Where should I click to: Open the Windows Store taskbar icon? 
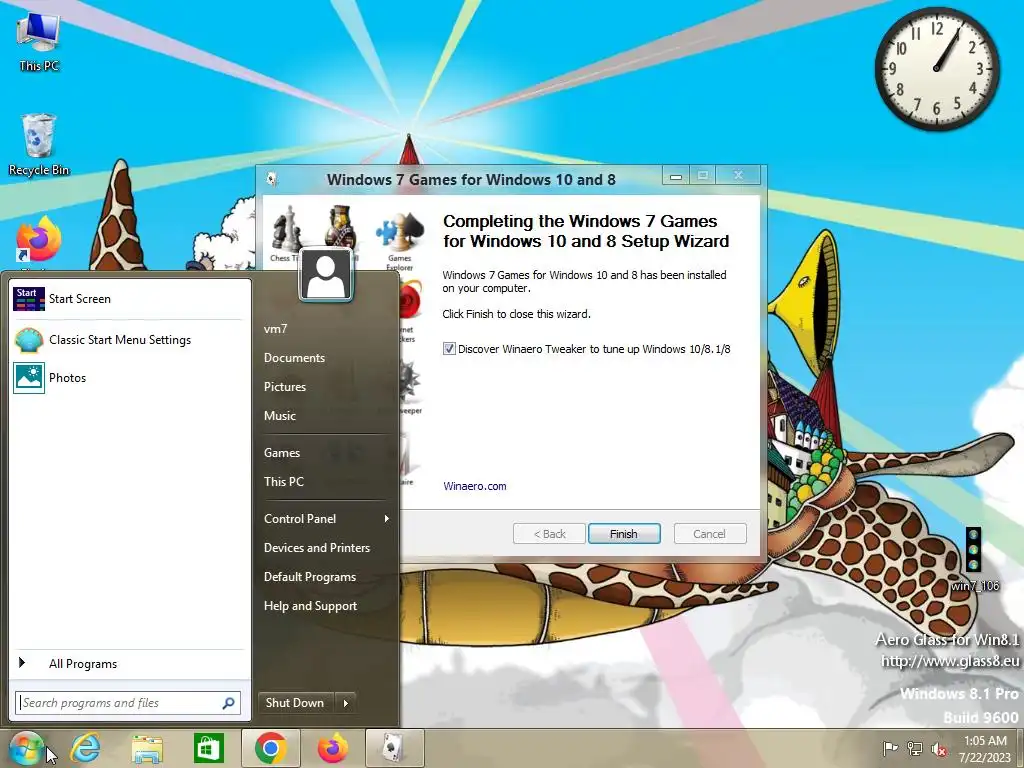[208, 748]
